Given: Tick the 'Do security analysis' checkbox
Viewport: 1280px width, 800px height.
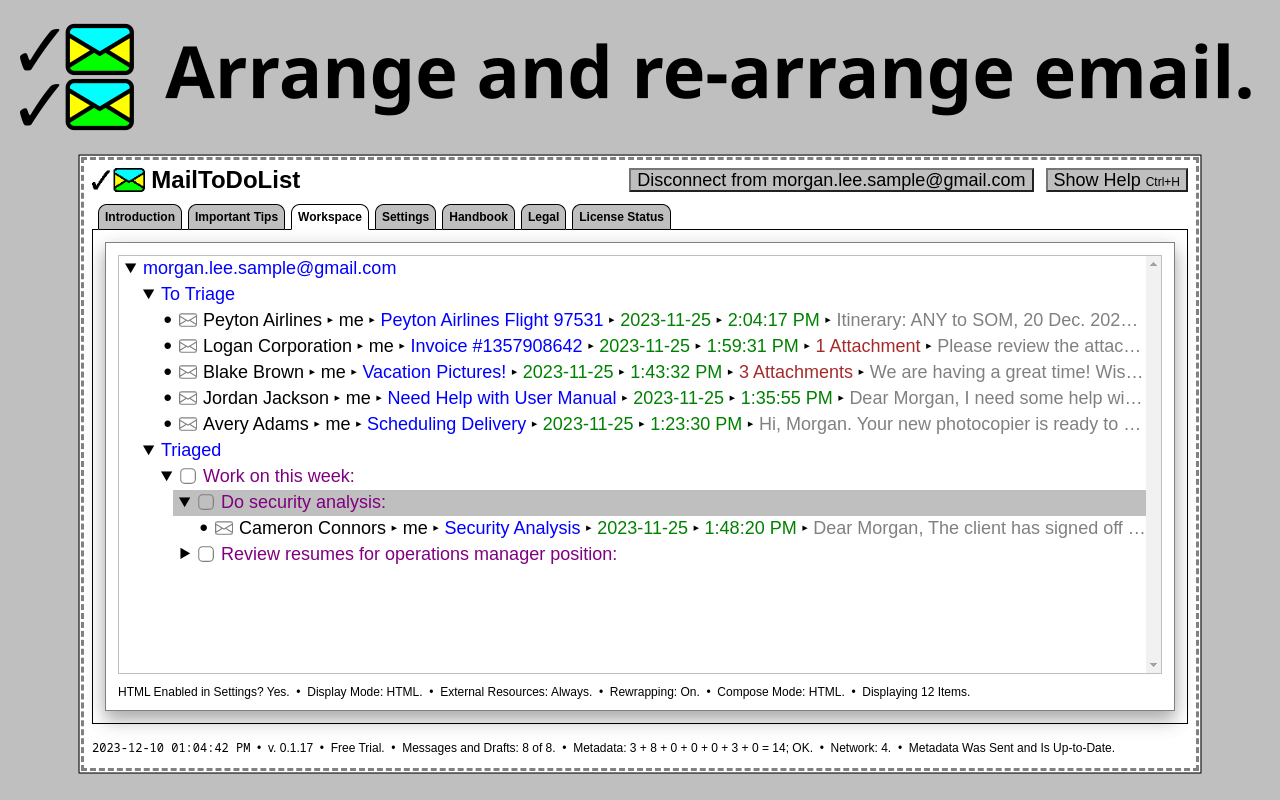Looking at the screenshot, I should click(x=206, y=502).
